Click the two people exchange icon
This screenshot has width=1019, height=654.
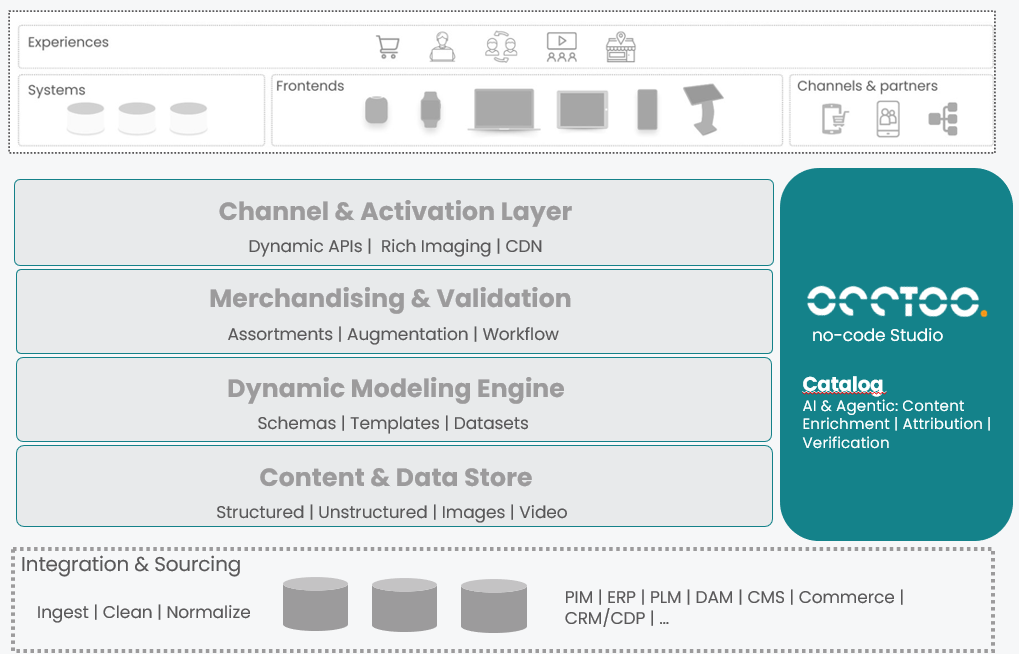pyautogui.click(x=501, y=47)
